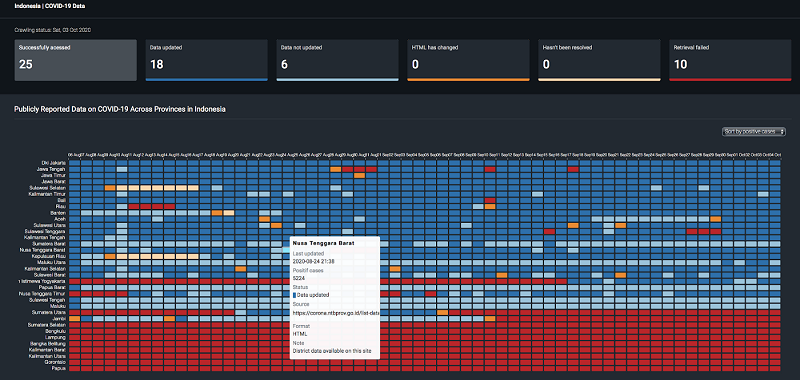Click the blue status swatch beside Data updated

coord(294,295)
